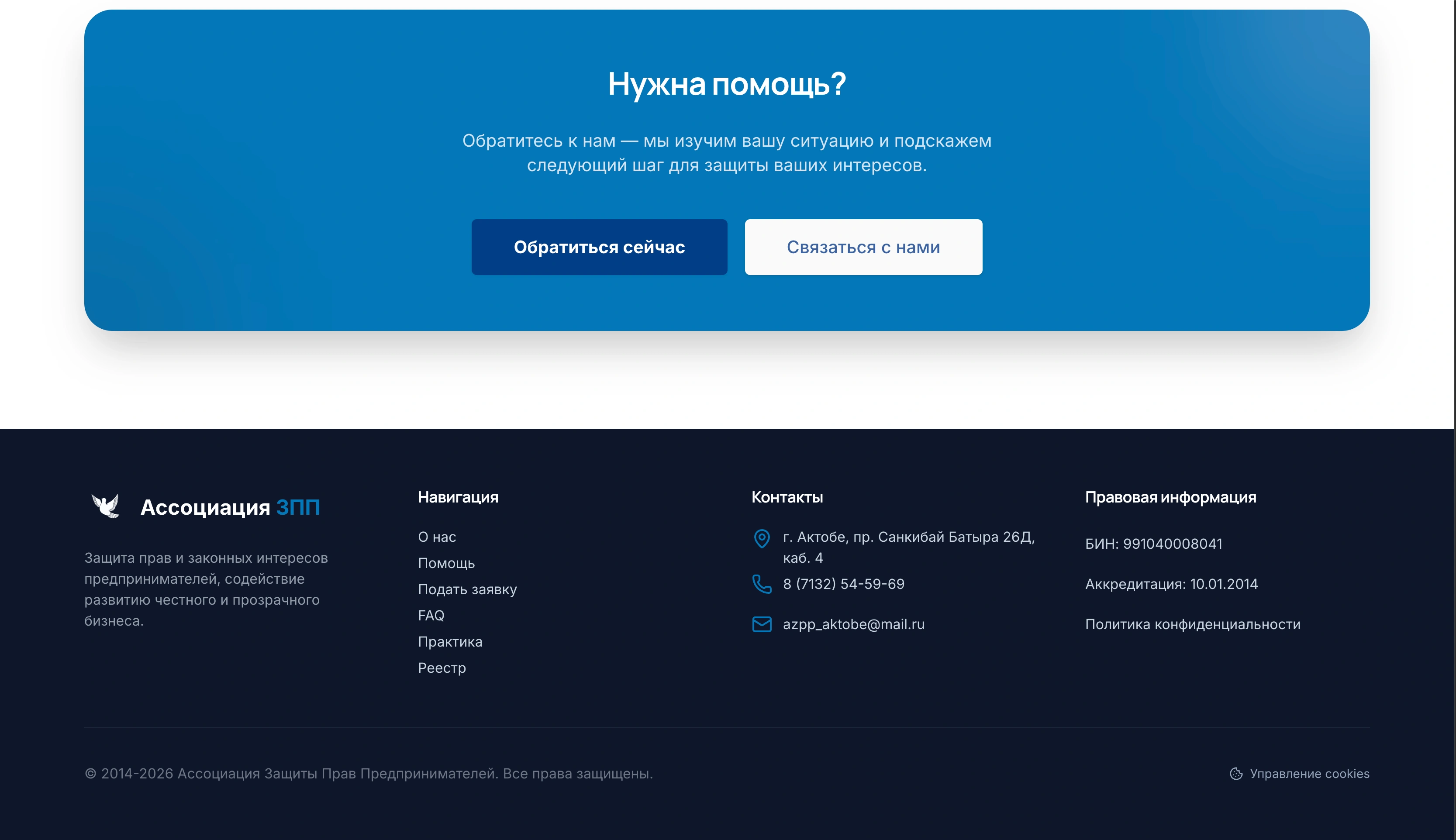Click the Ассоциация ЗПП brand name
Viewport: 1456px width, 840px height.
230,507
